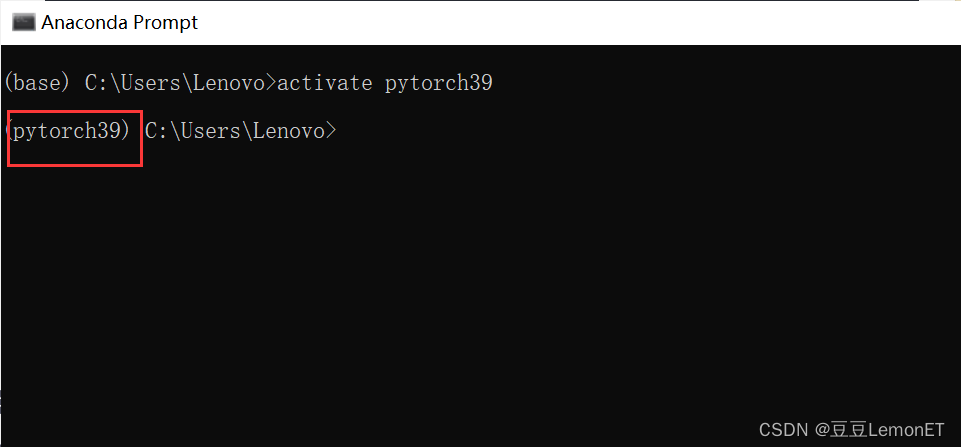Click the word Lenovo in the second prompt
961x447 pixels.
(x=289, y=130)
